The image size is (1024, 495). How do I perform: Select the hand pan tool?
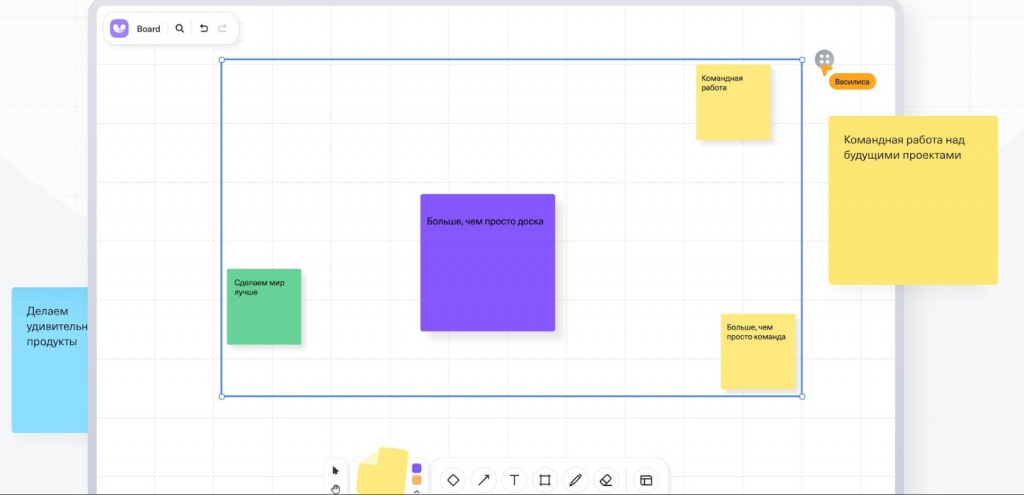click(x=336, y=488)
